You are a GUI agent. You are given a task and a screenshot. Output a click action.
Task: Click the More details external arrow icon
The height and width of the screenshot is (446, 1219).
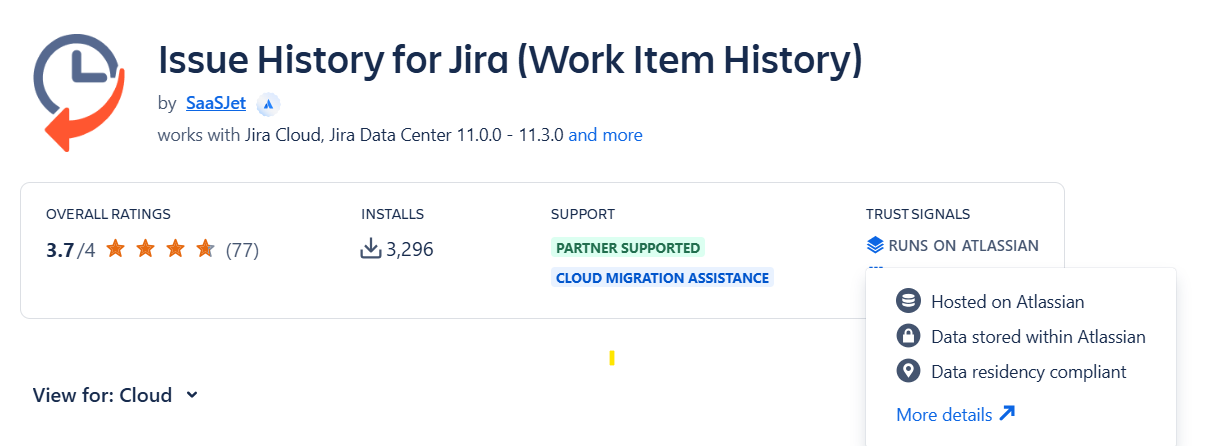tap(1007, 414)
